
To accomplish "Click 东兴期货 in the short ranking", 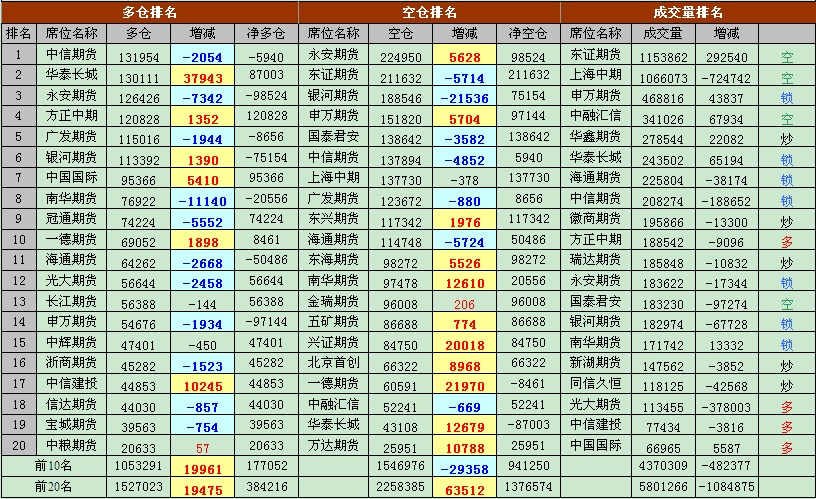I will coord(334,219).
